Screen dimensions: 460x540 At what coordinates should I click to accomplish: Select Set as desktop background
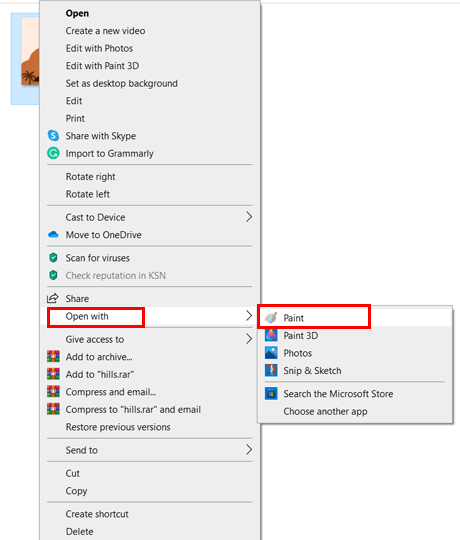coord(122,83)
